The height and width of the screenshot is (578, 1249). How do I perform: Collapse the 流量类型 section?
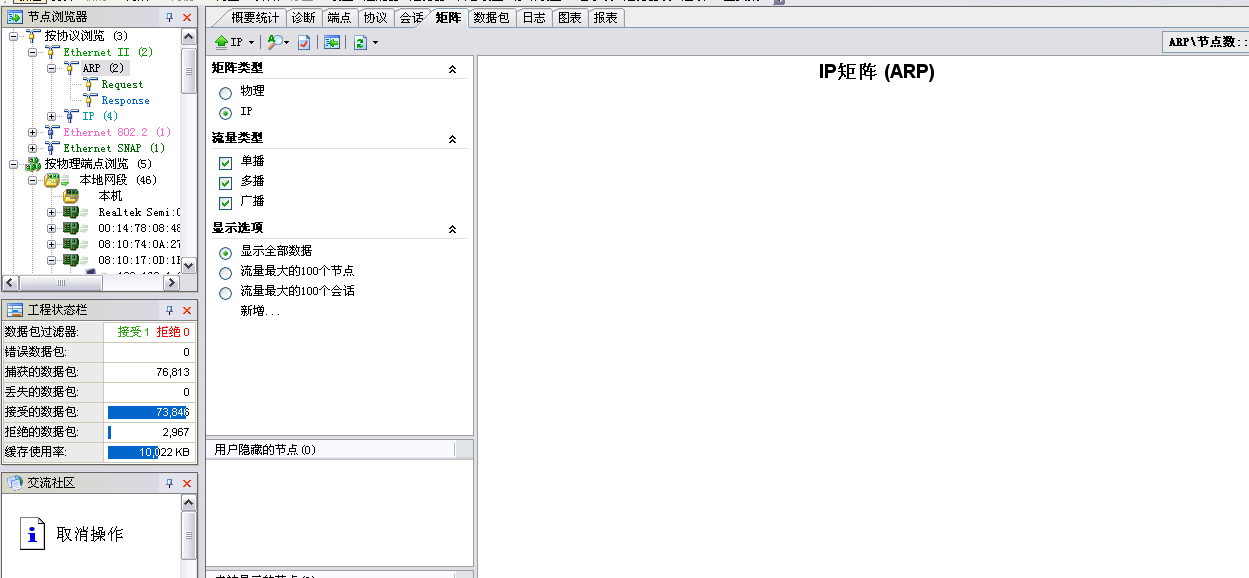click(453, 138)
